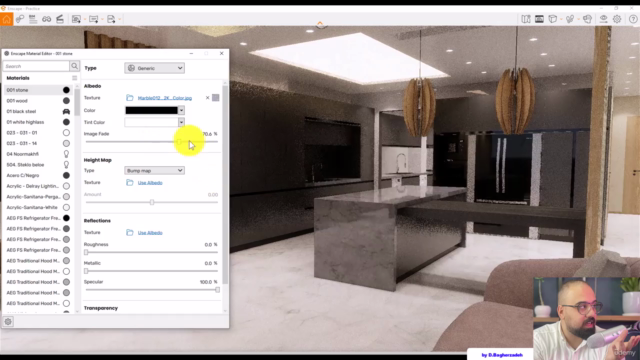640x360 pixels.
Task: Click the Materials list menu hamburger icon
Action: coord(74,78)
